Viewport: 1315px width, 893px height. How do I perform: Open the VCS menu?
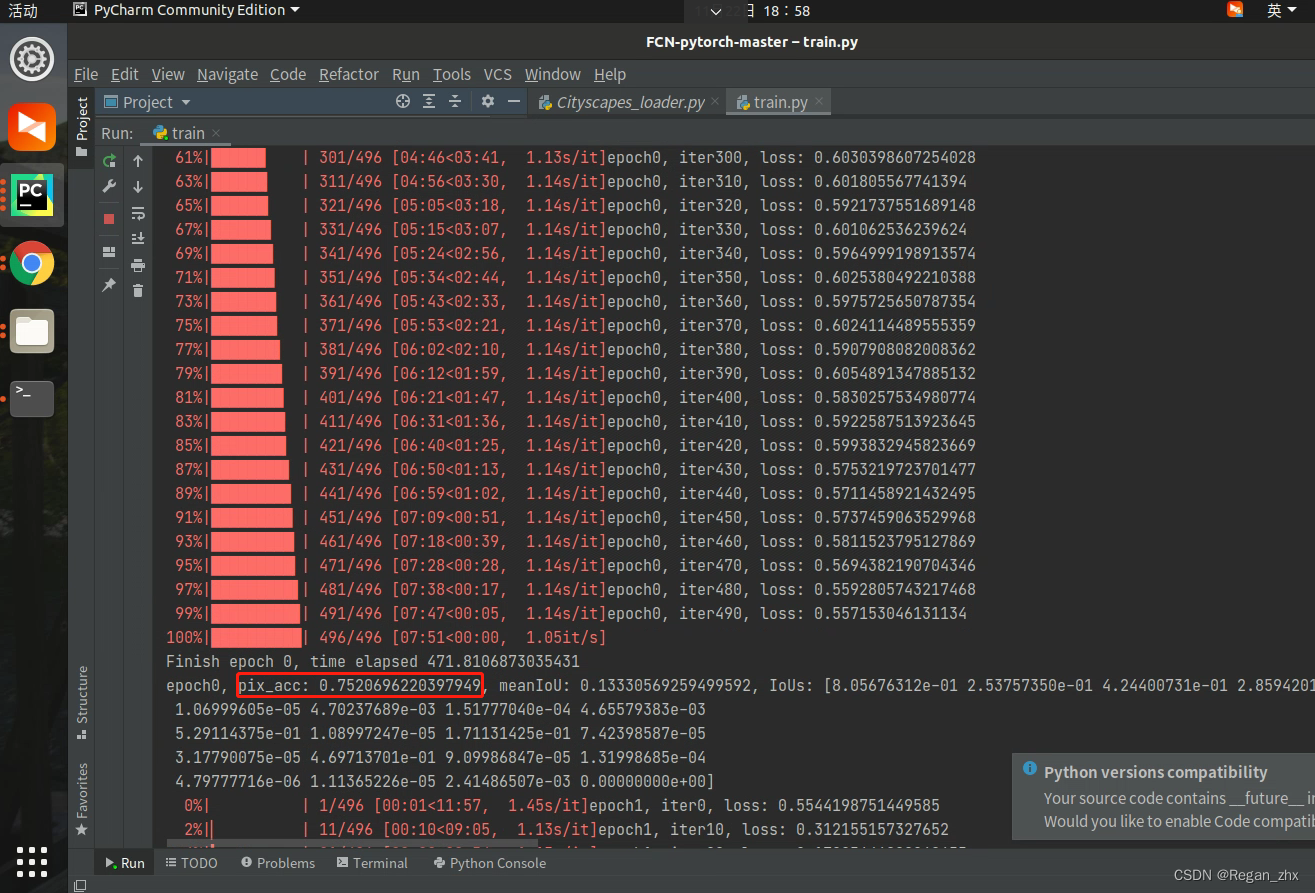[498, 74]
